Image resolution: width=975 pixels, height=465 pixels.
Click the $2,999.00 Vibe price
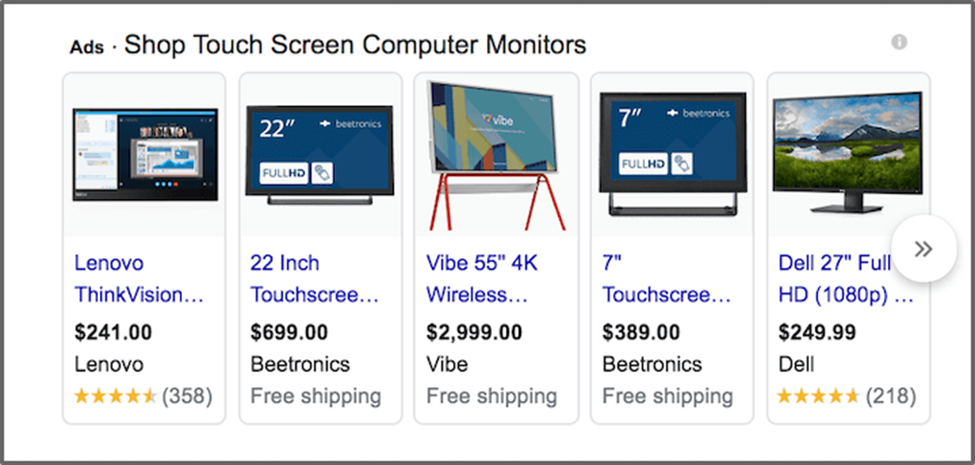pyautogui.click(x=474, y=331)
